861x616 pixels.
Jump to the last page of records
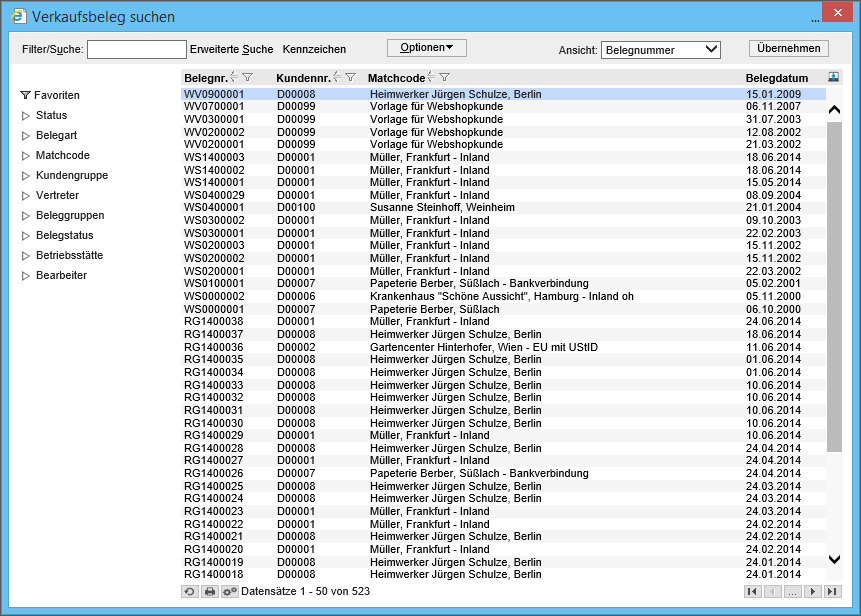tap(832, 591)
